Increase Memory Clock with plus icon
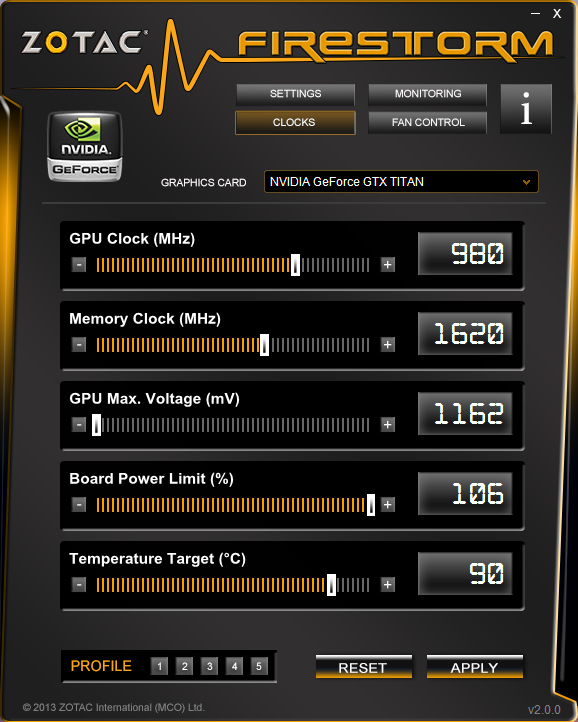This screenshot has height=722, width=578. pyautogui.click(x=388, y=344)
